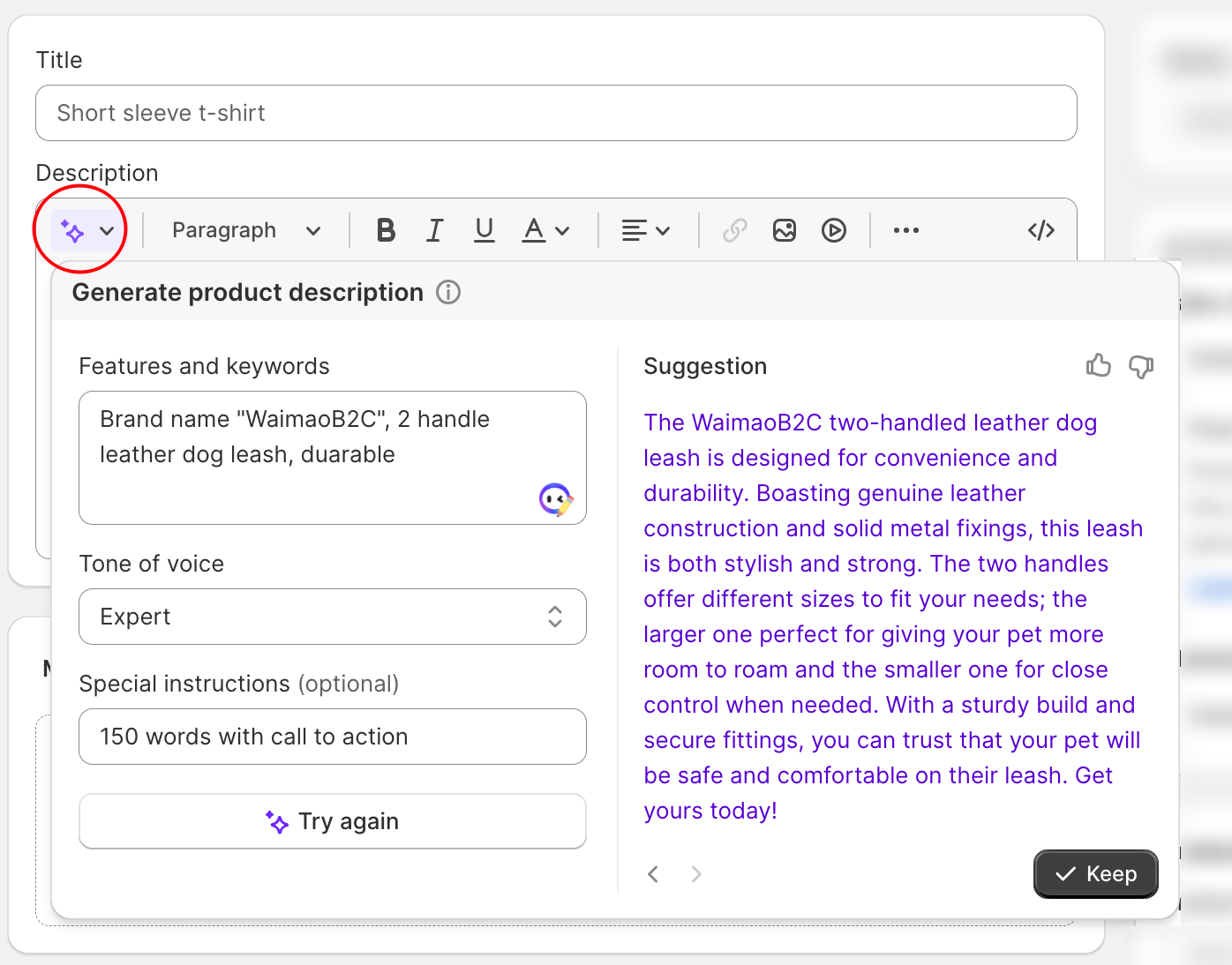Image resolution: width=1232 pixels, height=965 pixels.
Task: Give the suggestion a thumbs down
Action: click(x=1141, y=366)
